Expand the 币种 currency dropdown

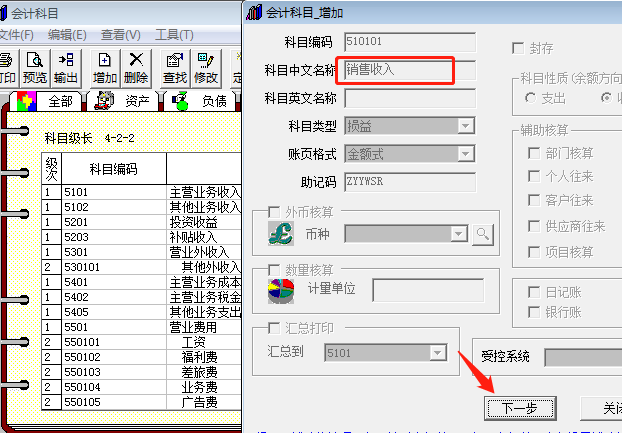[x=459, y=234]
